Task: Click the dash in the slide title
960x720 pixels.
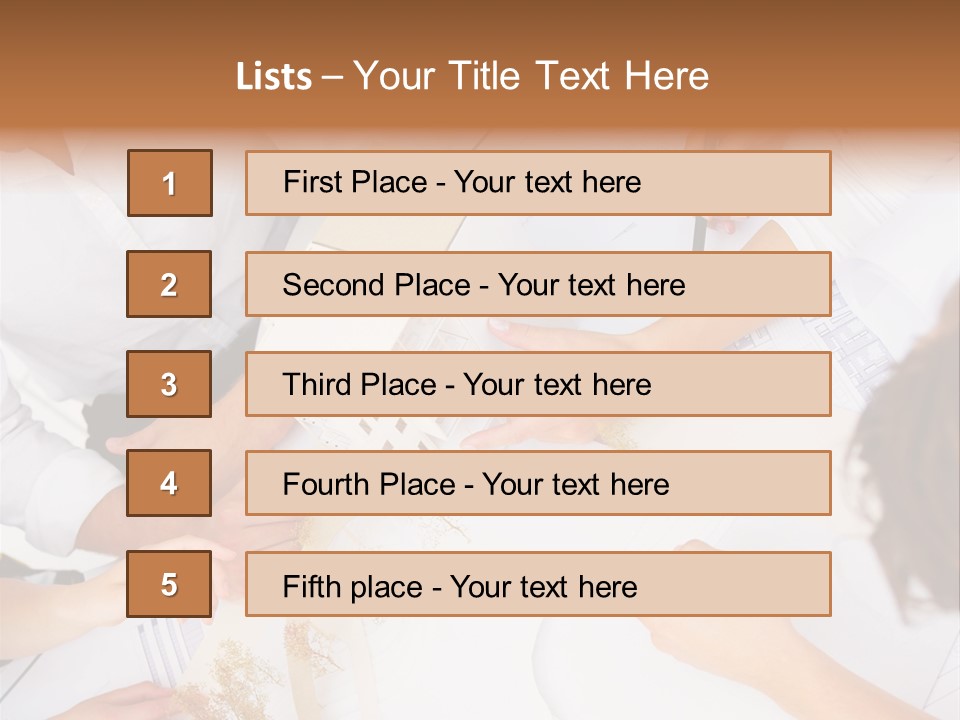Action: point(332,77)
